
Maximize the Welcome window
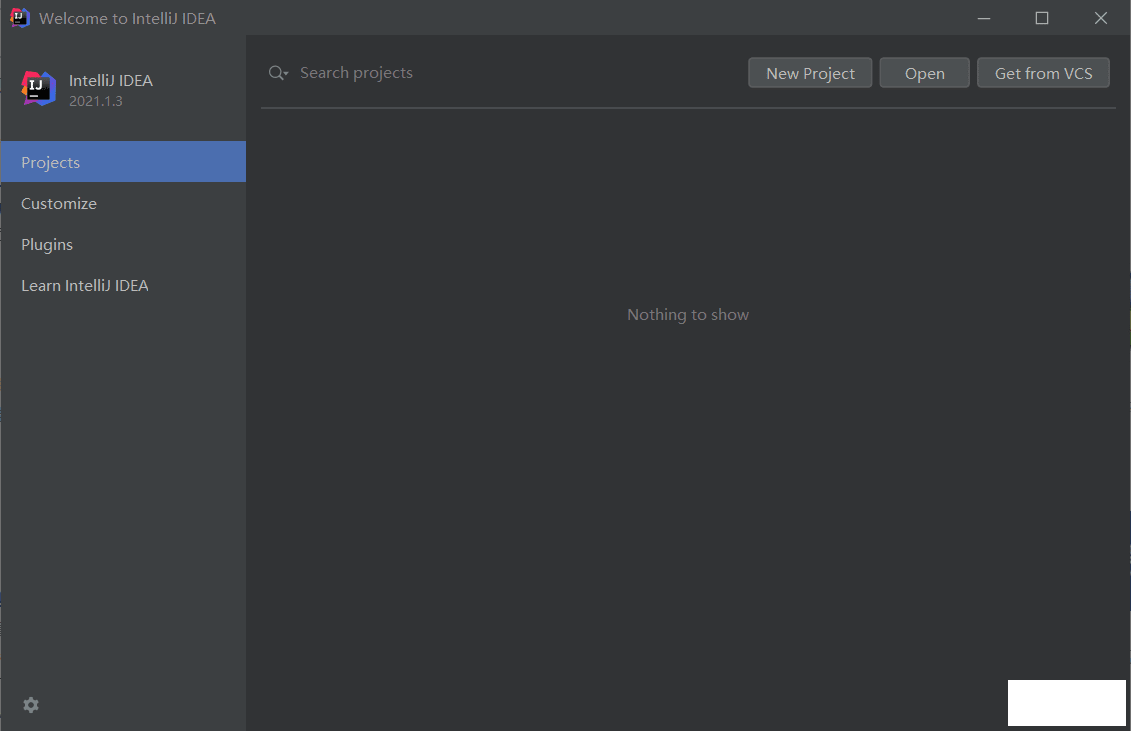point(1041,18)
